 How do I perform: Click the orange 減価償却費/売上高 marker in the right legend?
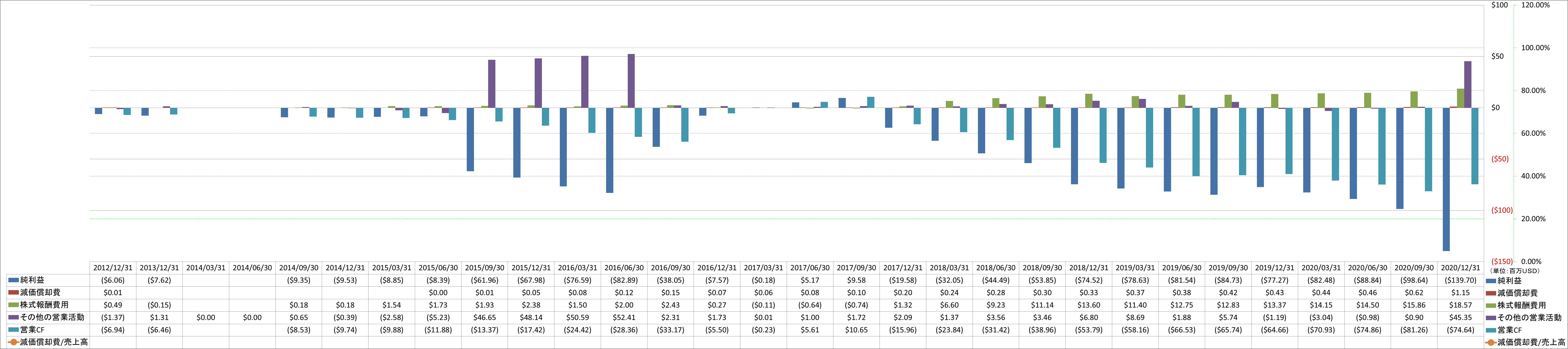coord(1491,342)
